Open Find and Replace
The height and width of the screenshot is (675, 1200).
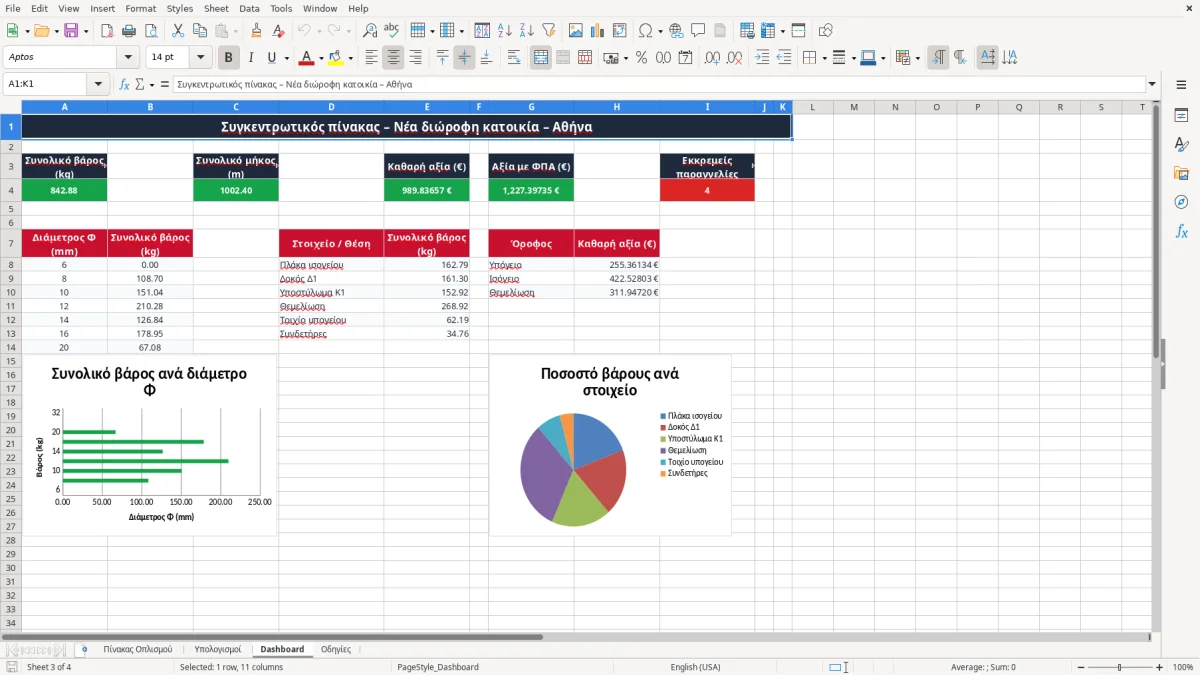tap(370, 31)
